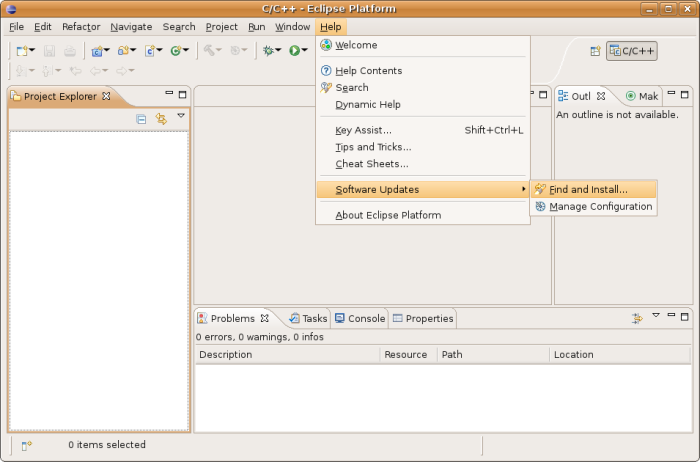Maximize the Project Explorer view
The width and height of the screenshot is (700, 462).
tap(182, 96)
